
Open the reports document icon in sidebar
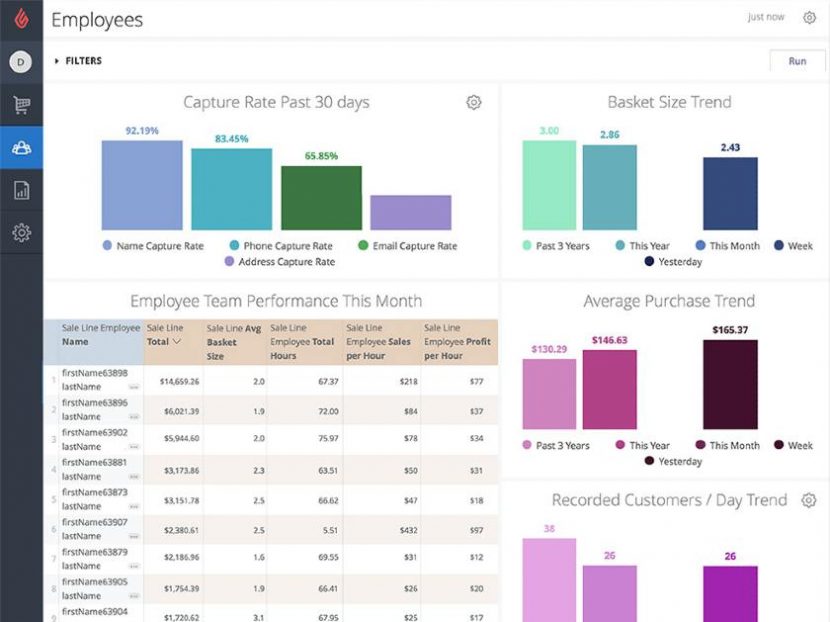tap(19, 190)
